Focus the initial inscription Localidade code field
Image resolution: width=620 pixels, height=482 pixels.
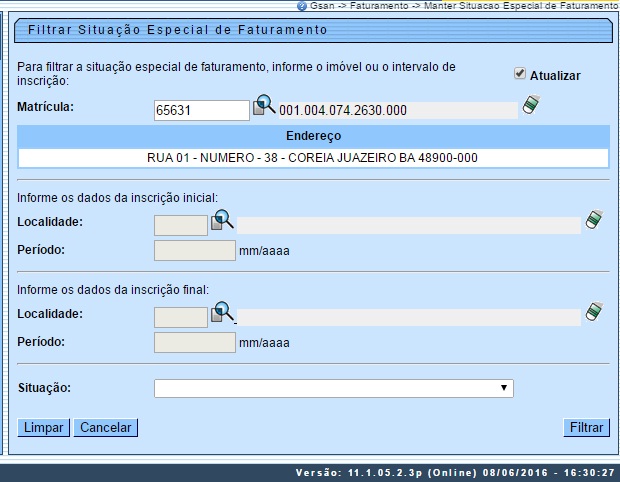pos(181,225)
